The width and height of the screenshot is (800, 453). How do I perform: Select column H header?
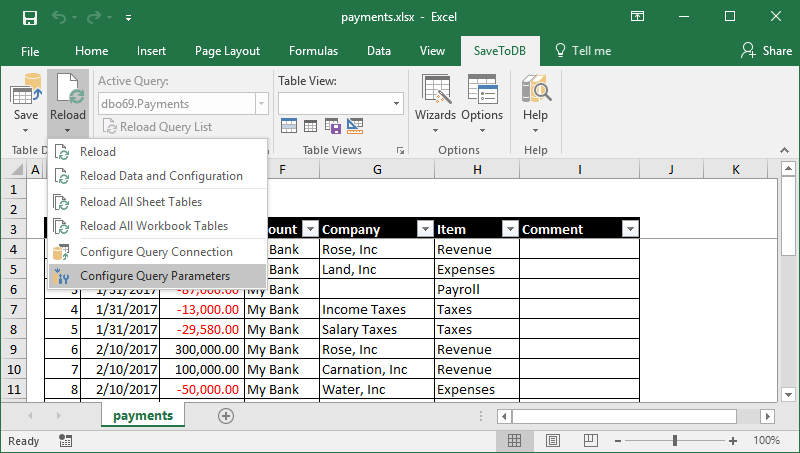coord(477,169)
